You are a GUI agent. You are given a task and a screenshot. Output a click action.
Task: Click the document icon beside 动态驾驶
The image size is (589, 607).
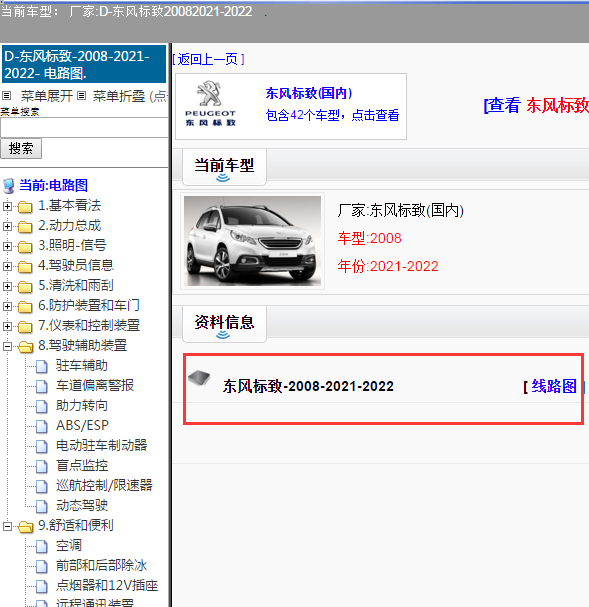[x=42, y=506]
